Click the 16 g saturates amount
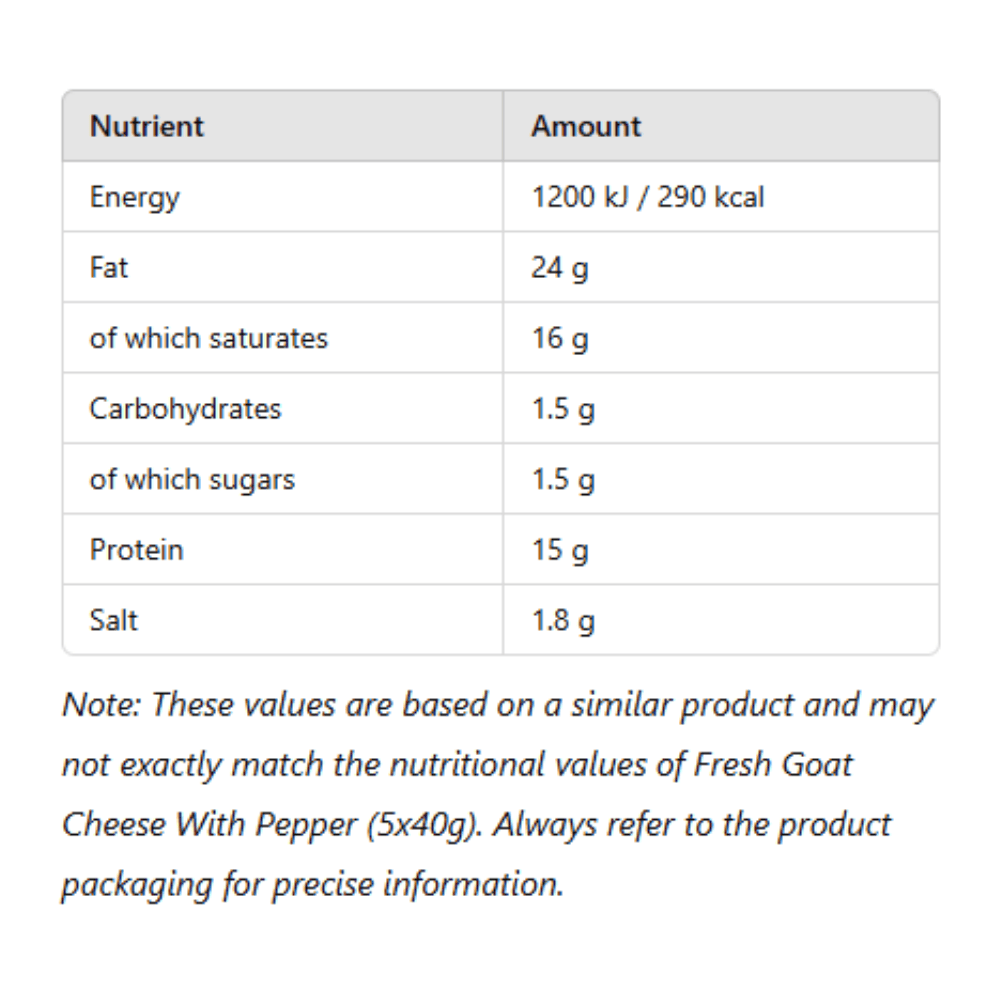This screenshot has height=1000, width=1000. pyautogui.click(x=560, y=339)
